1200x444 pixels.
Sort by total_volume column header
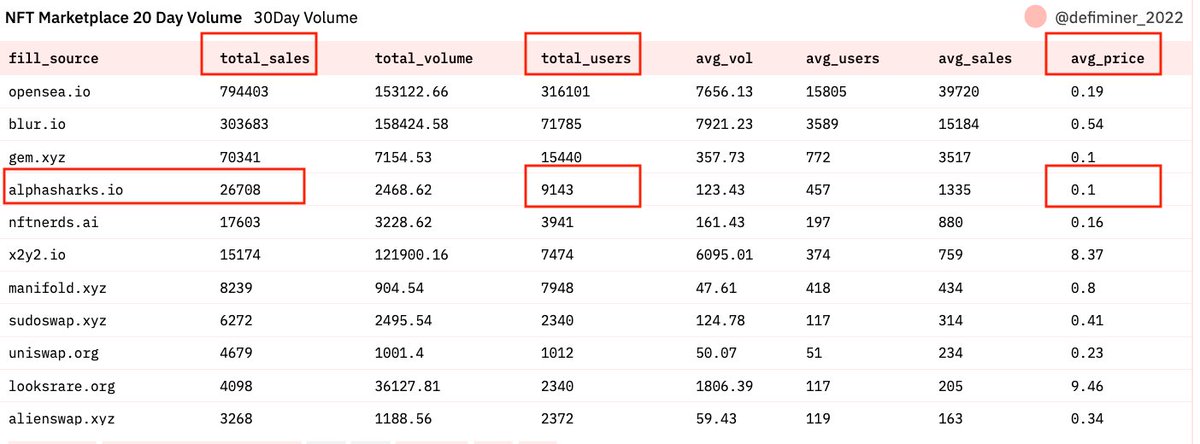click(x=424, y=59)
